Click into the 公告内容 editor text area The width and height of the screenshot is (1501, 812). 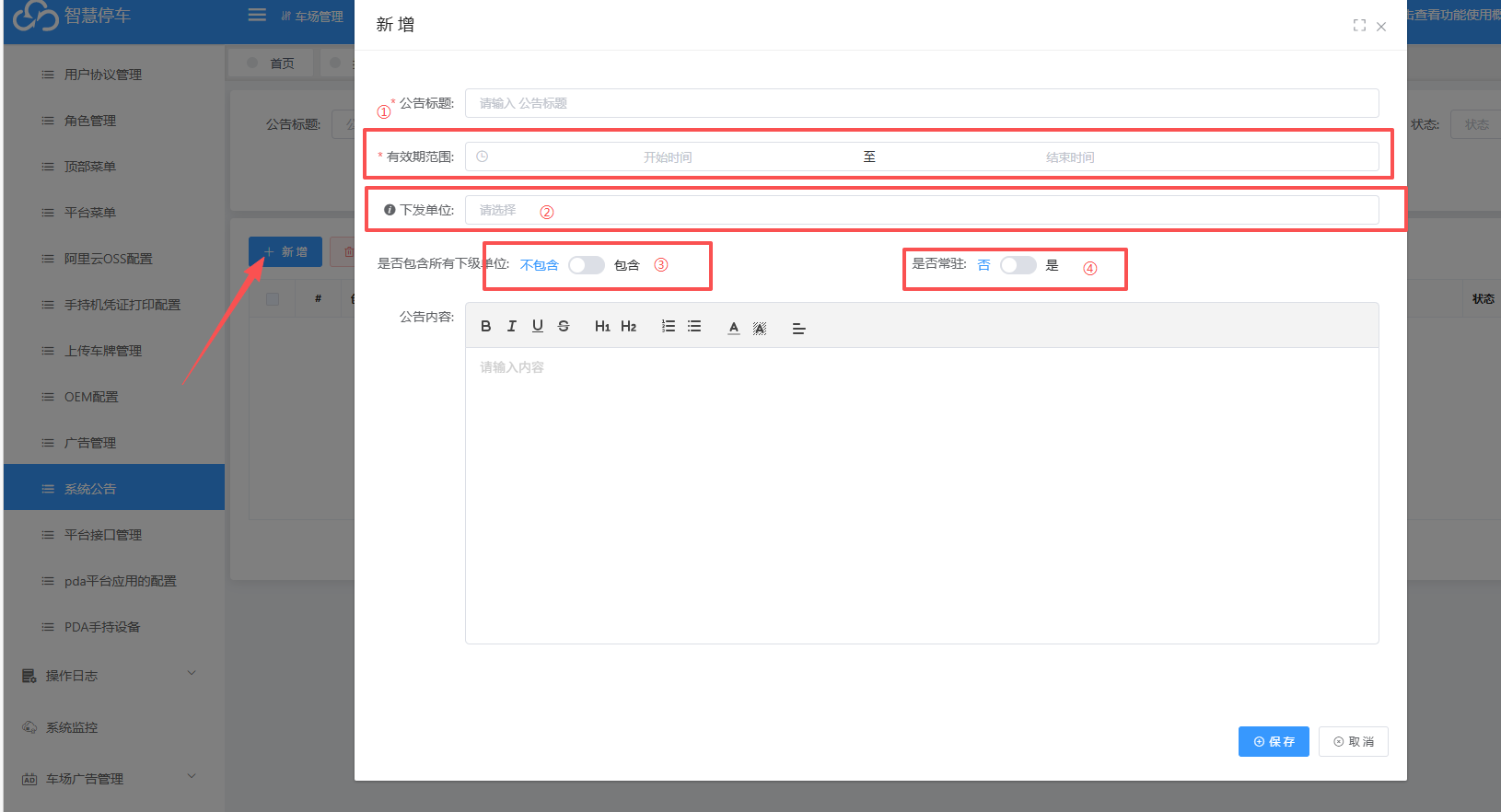pyautogui.click(x=922, y=495)
